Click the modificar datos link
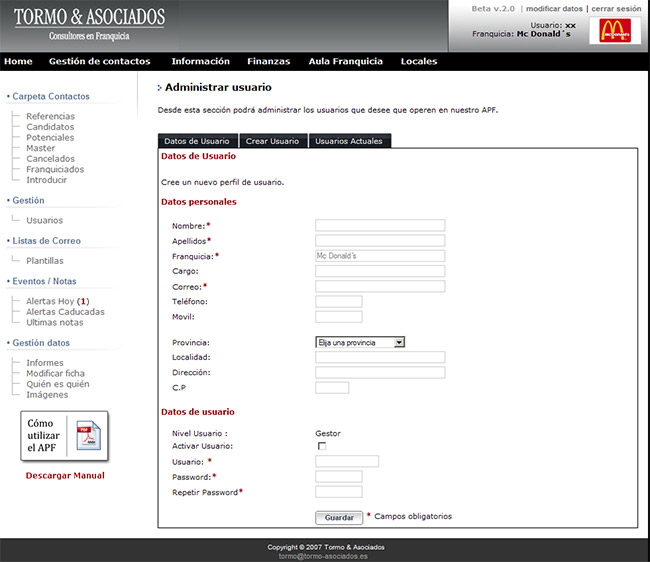The image size is (650, 562). pos(554,8)
